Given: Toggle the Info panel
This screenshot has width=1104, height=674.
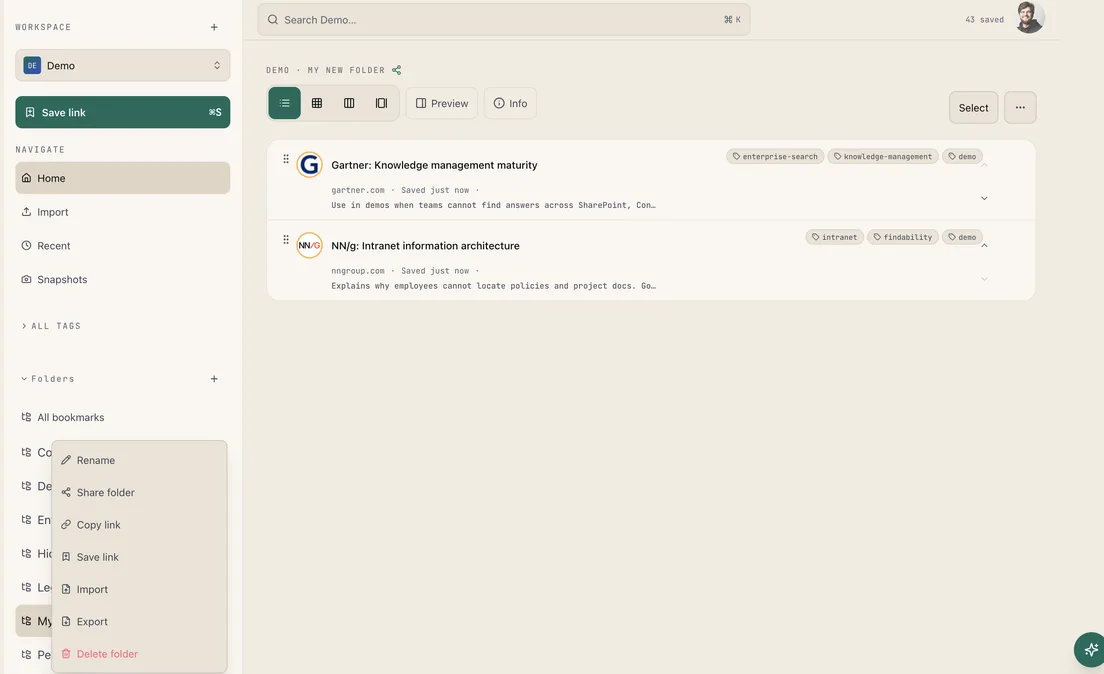Looking at the screenshot, I should click(510, 104).
